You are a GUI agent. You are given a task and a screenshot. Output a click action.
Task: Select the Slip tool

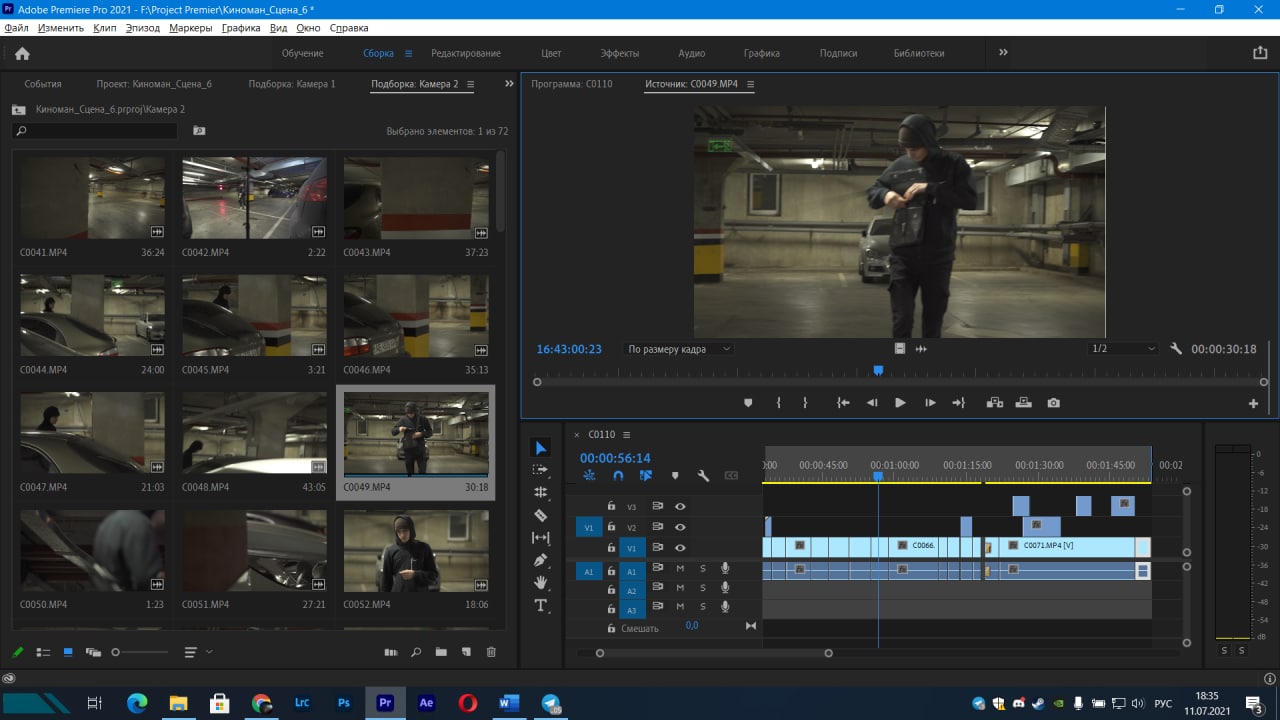click(x=540, y=538)
